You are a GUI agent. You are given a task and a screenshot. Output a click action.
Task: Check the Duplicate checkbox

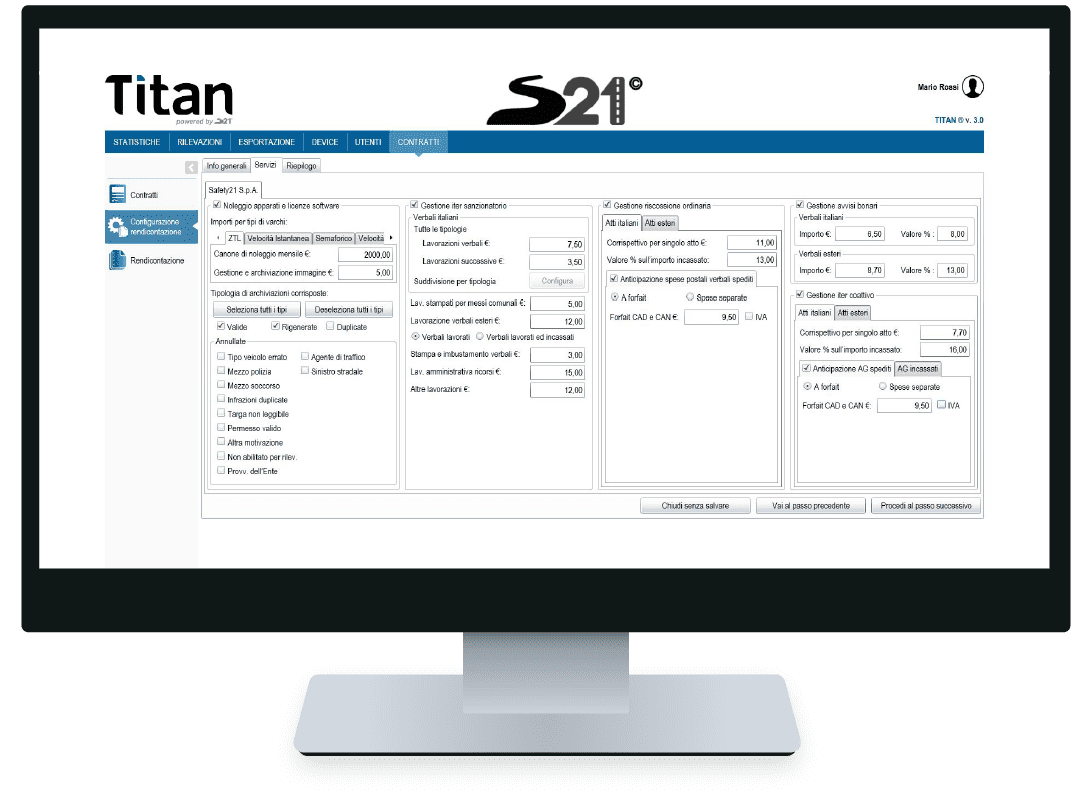pyautogui.click(x=330, y=326)
